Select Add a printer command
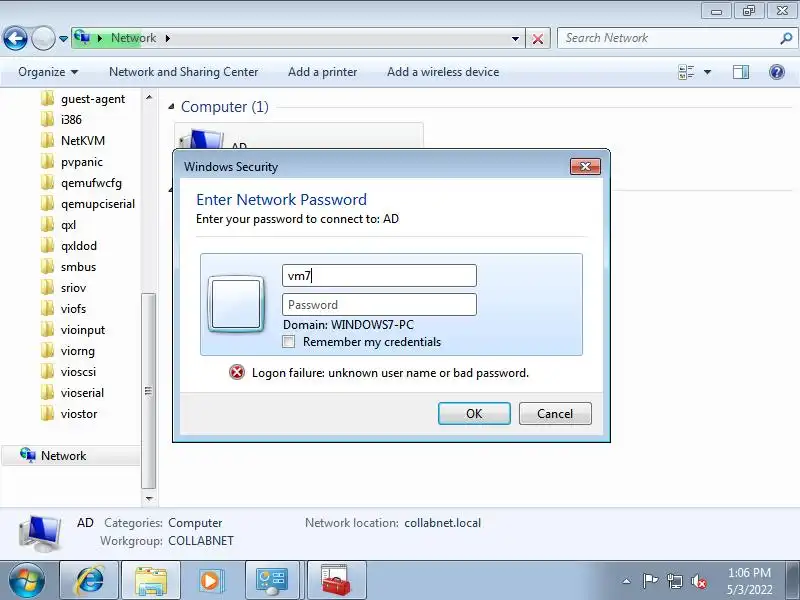Screen dimensions: 800x600 (x=322, y=72)
